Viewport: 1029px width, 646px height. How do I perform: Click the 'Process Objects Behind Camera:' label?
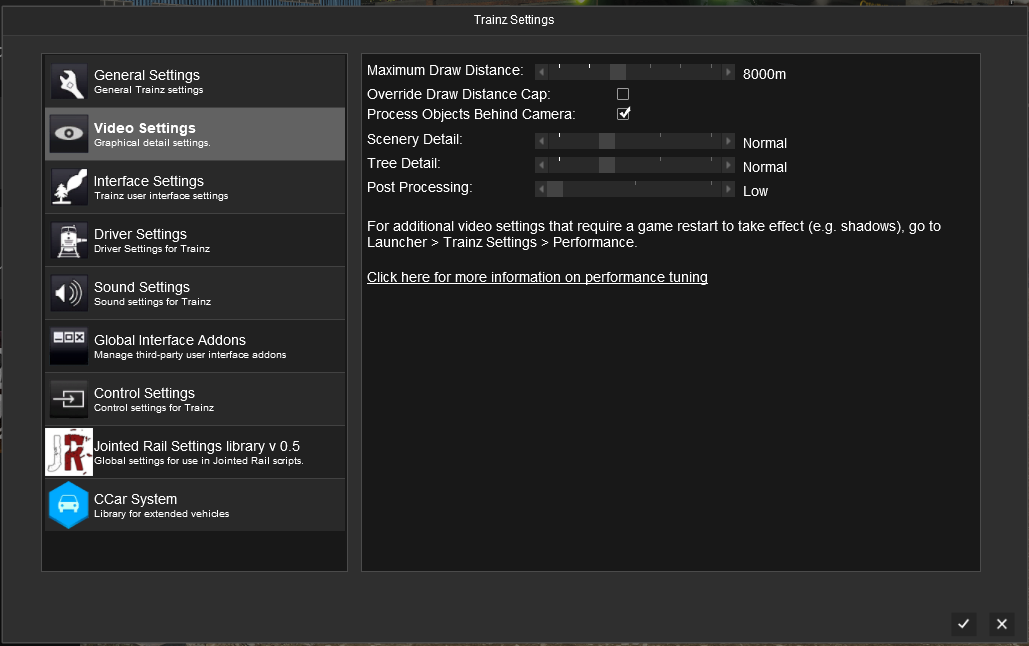pos(471,114)
